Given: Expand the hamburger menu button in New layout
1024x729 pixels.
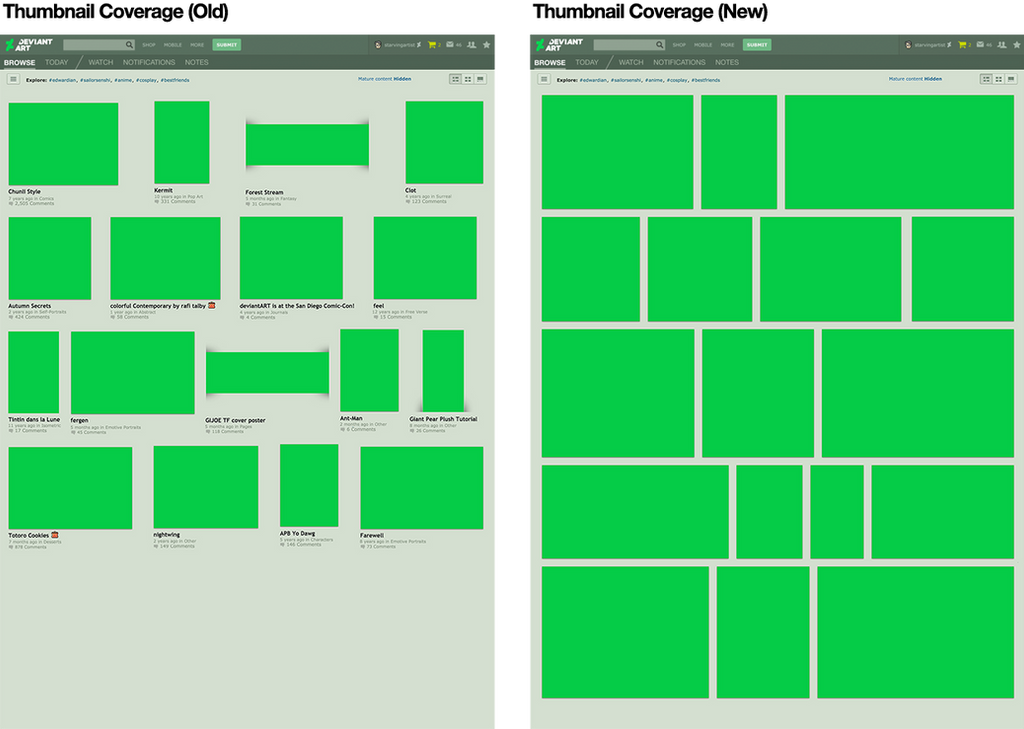Looking at the screenshot, I should pyautogui.click(x=543, y=79).
